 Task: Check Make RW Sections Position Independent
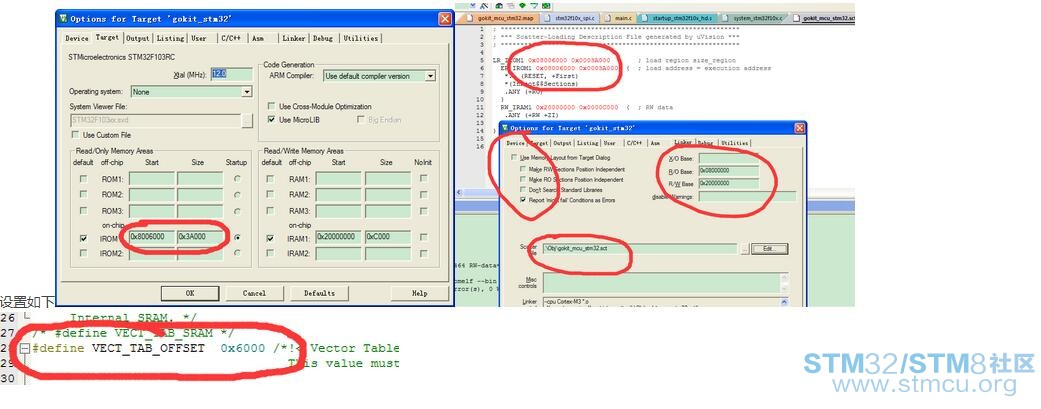[524, 169]
